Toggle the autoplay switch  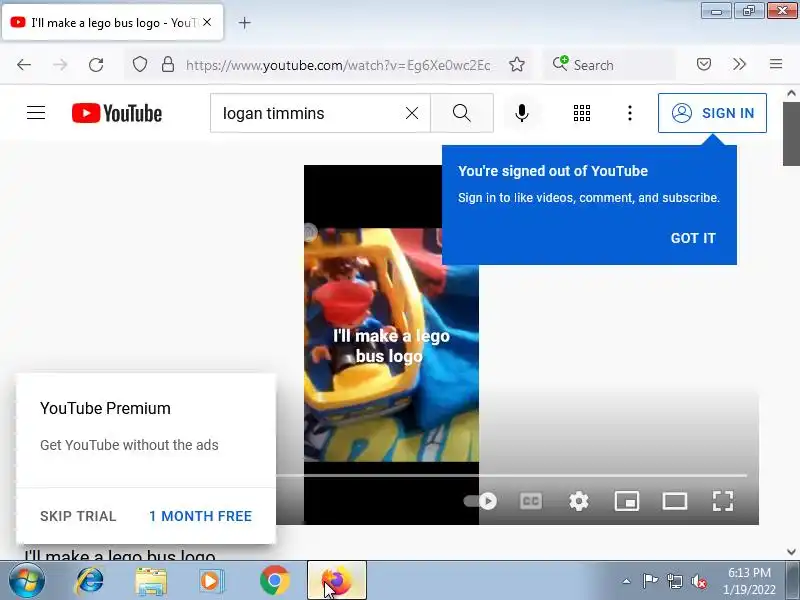(x=480, y=501)
